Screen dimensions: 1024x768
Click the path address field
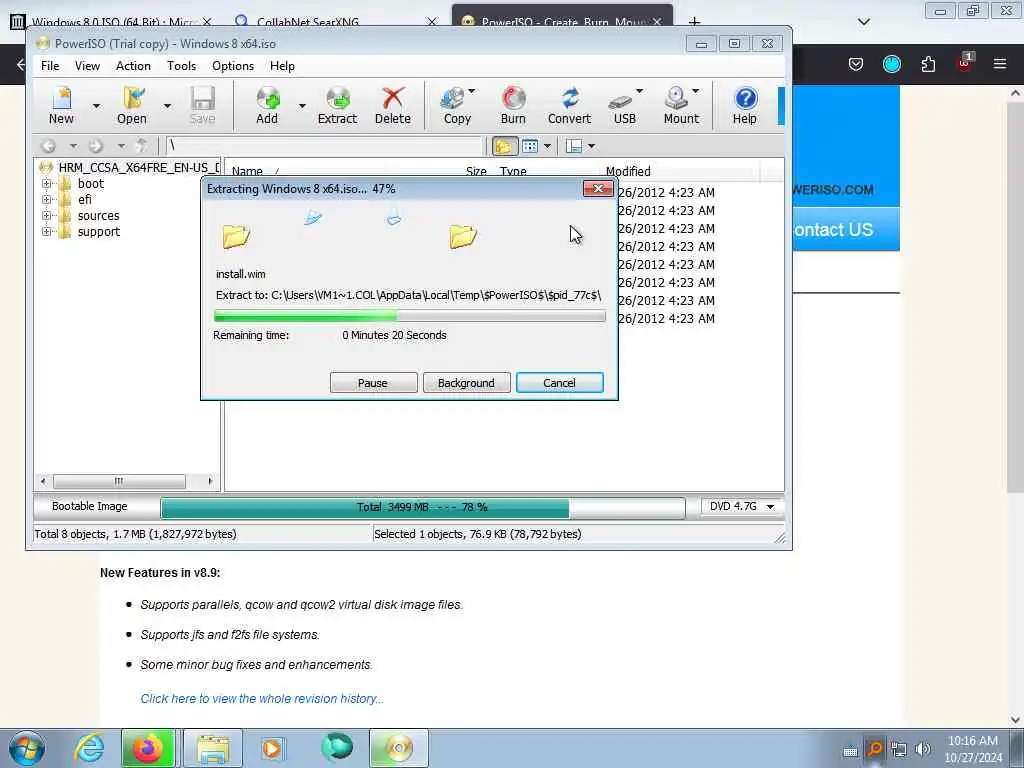click(x=324, y=146)
